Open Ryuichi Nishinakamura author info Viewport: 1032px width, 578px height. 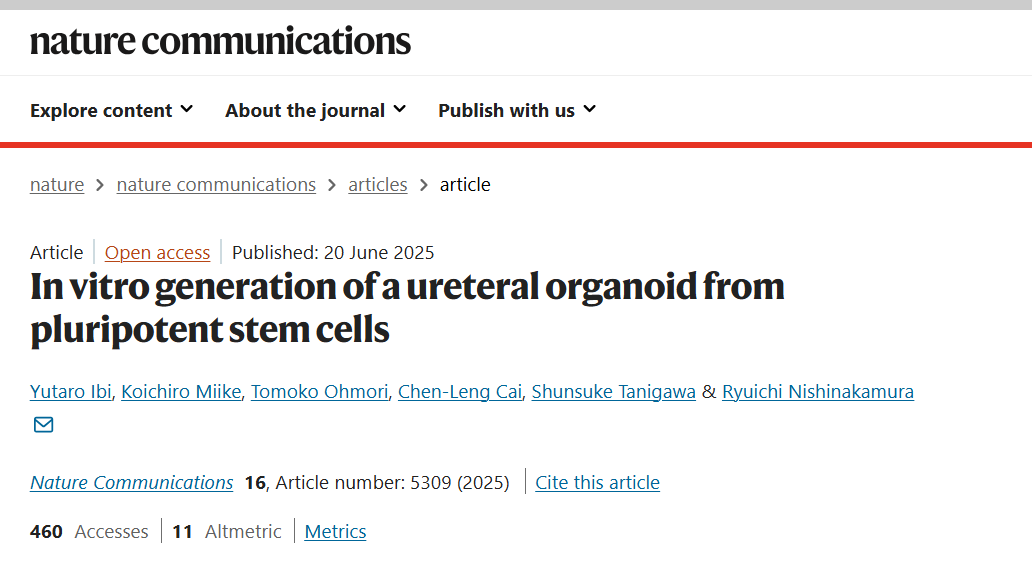pos(818,392)
